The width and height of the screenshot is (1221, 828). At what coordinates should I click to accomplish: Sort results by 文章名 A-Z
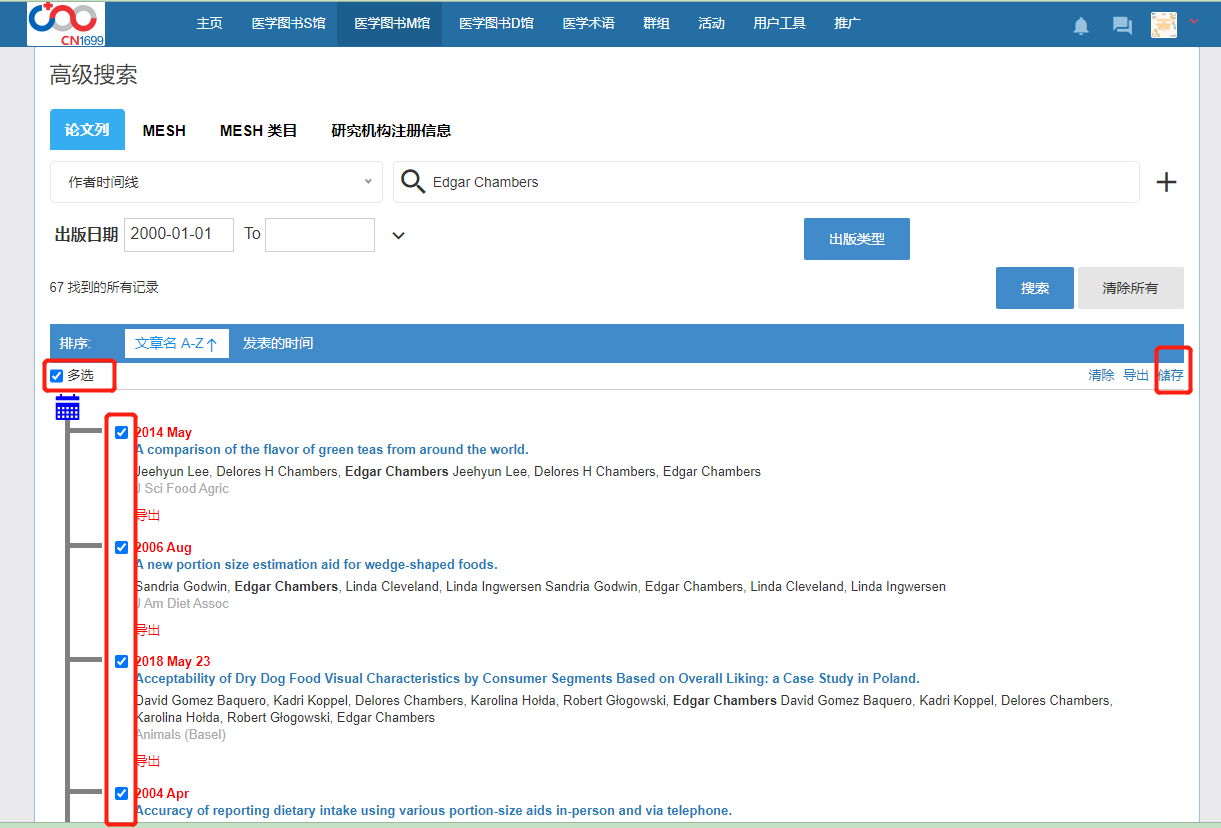[x=176, y=343]
